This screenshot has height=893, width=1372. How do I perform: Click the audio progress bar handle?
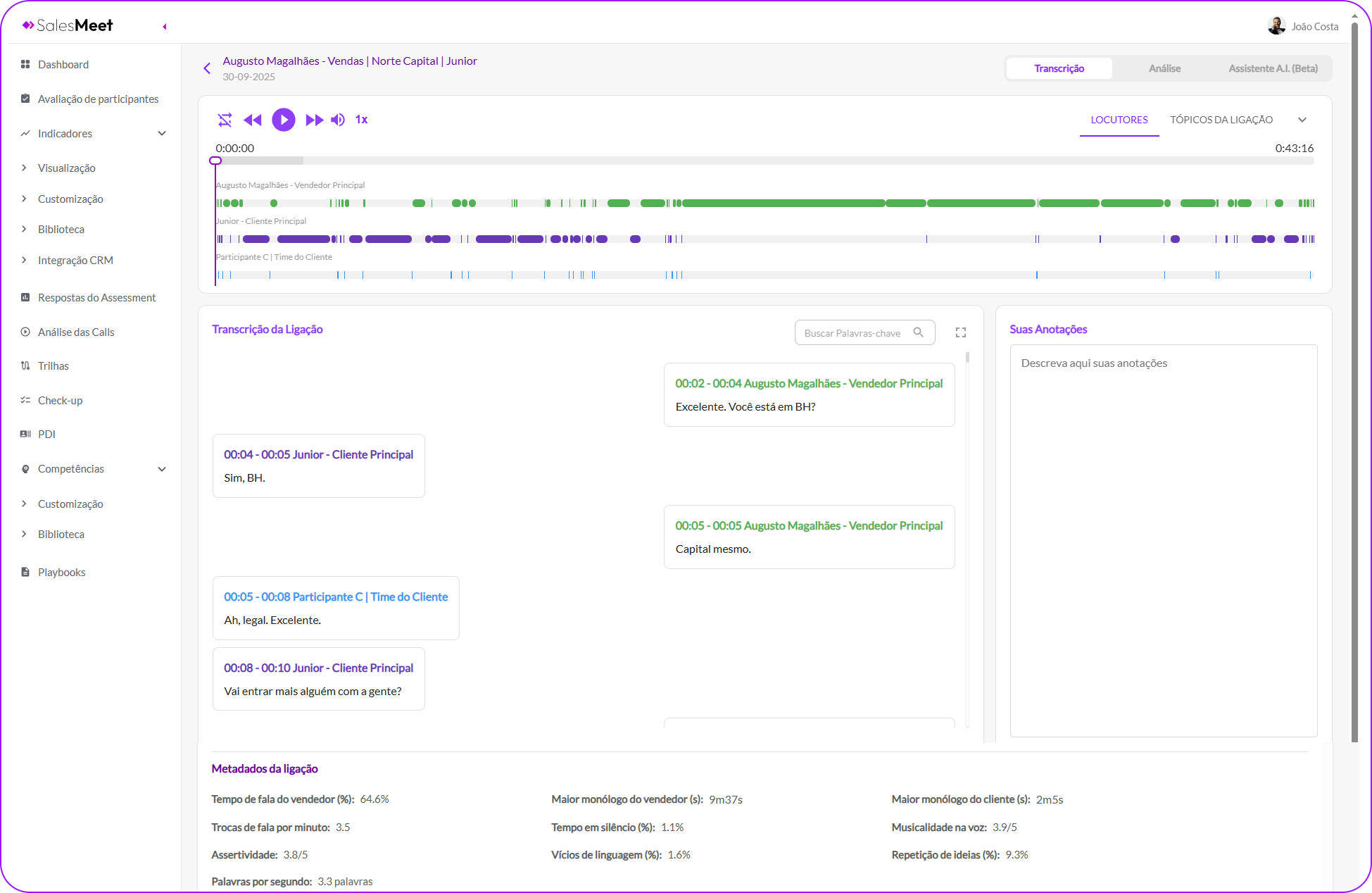coord(215,161)
